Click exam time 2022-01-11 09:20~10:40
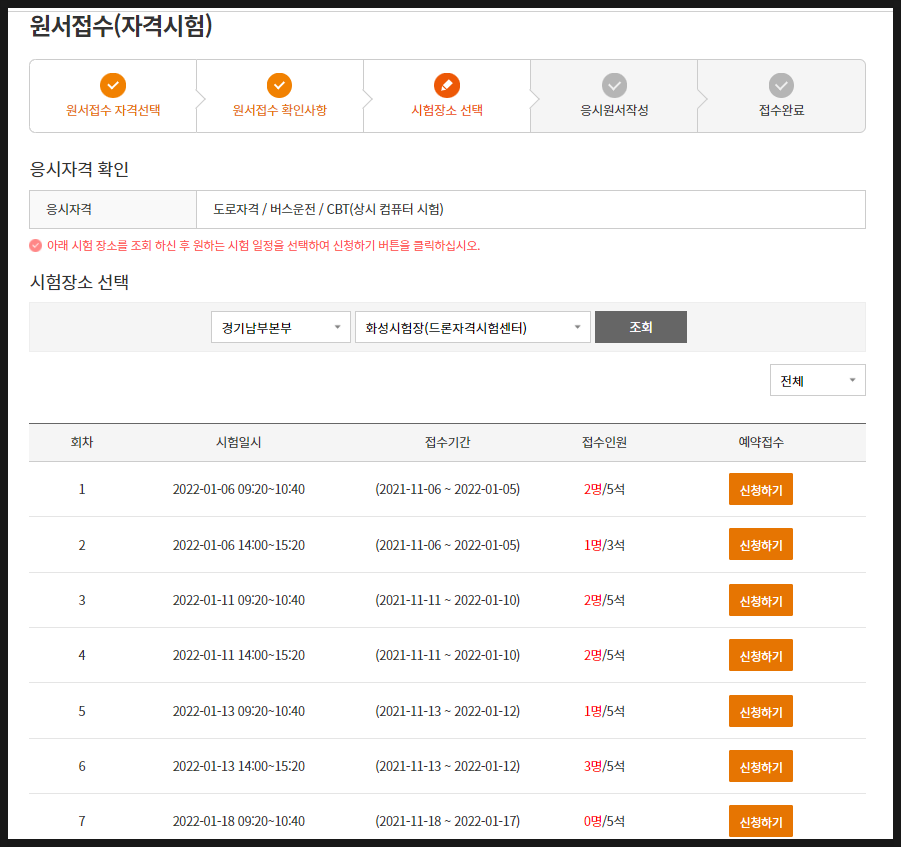This screenshot has width=901, height=847. [238, 600]
